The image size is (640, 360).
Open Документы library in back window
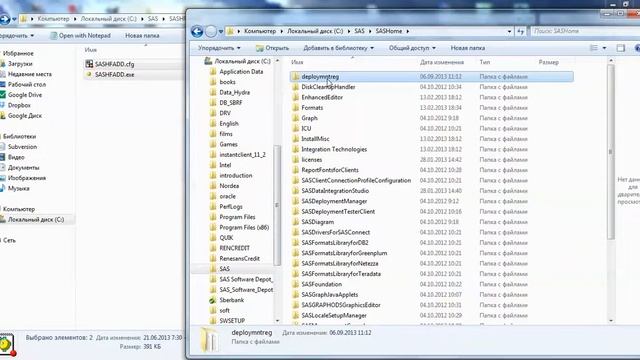(24, 168)
